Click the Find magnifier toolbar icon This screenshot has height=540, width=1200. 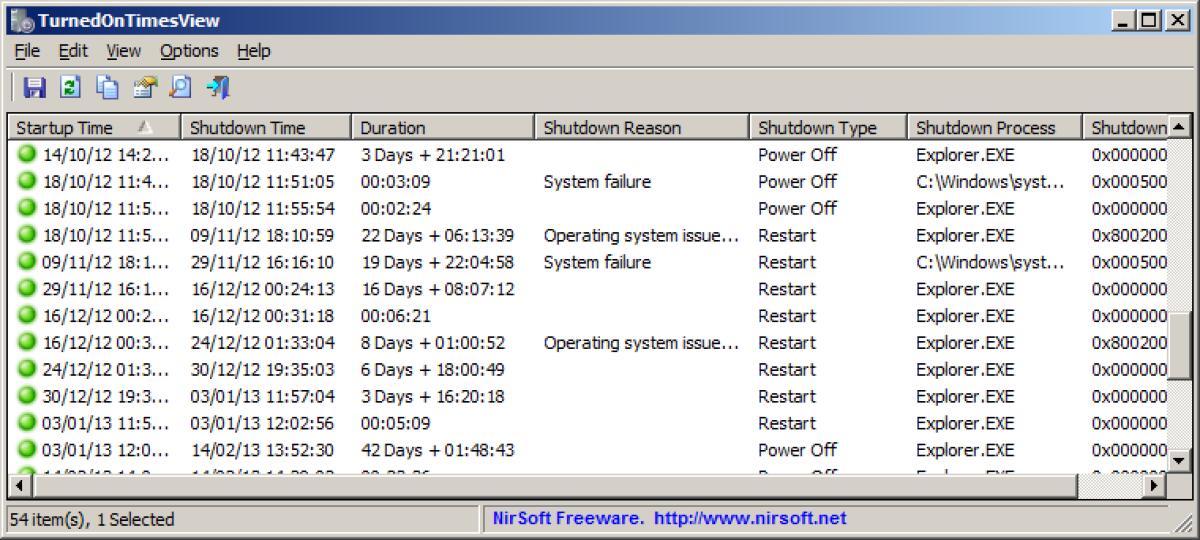(x=180, y=88)
